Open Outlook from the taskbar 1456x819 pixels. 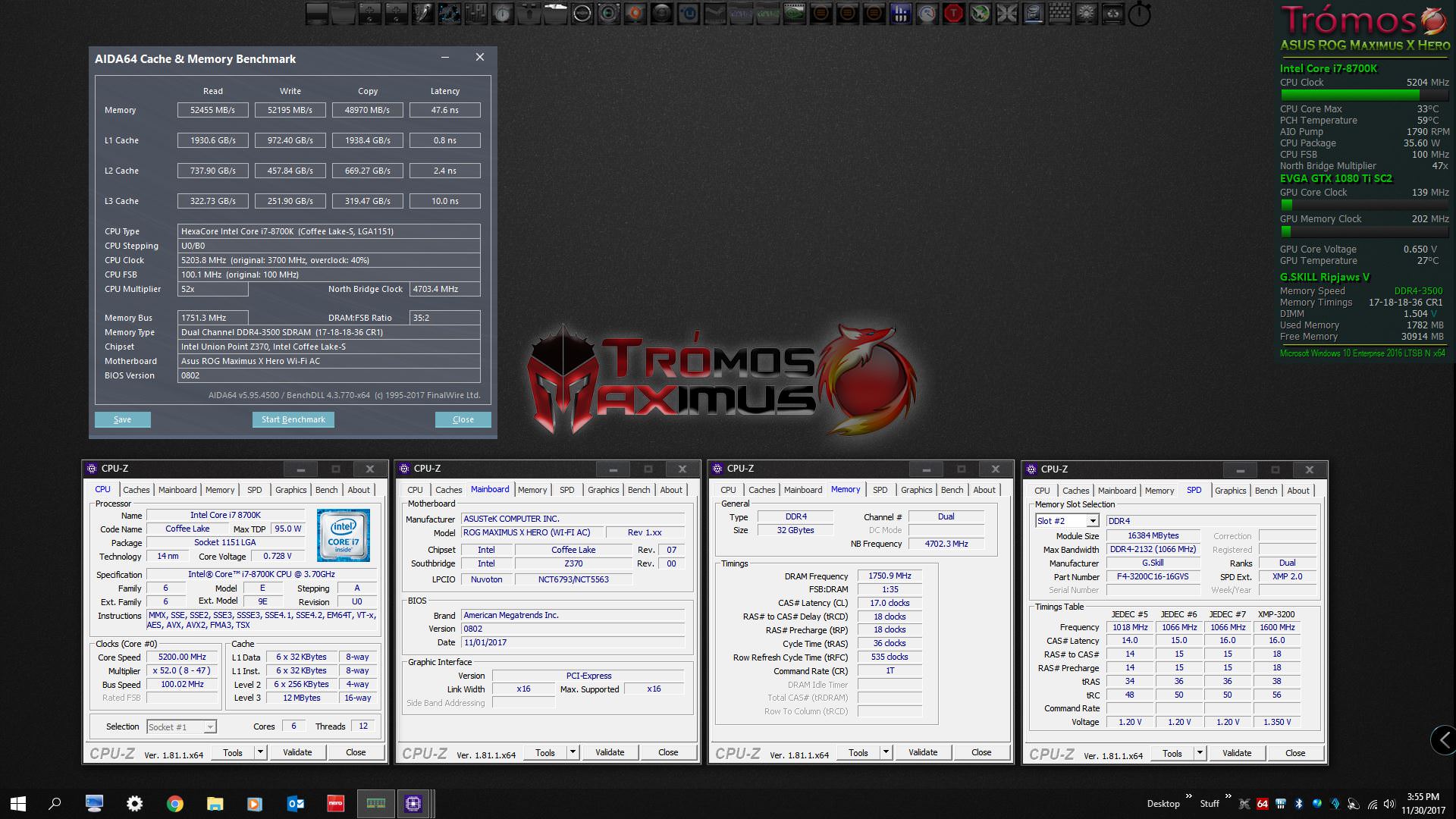click(296, 804)
